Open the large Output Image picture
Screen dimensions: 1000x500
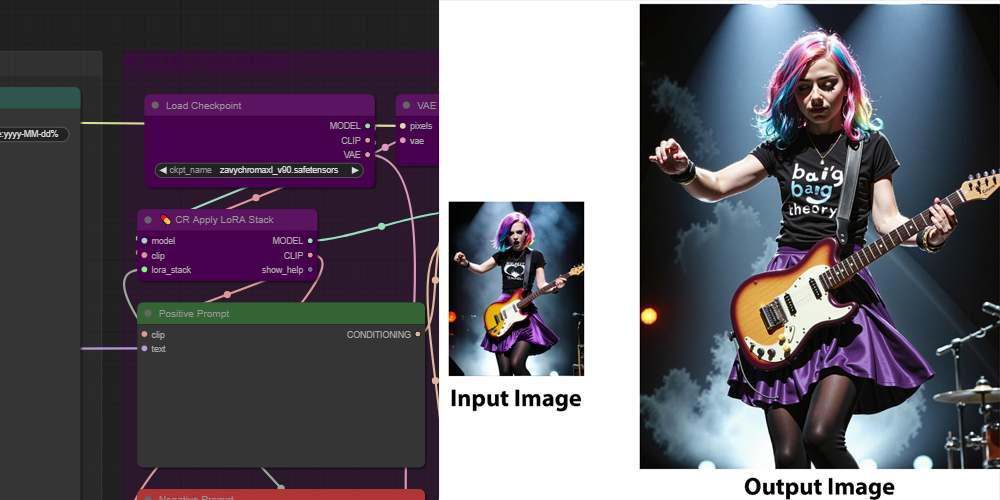pyautogui.click(x=820, y=237)
